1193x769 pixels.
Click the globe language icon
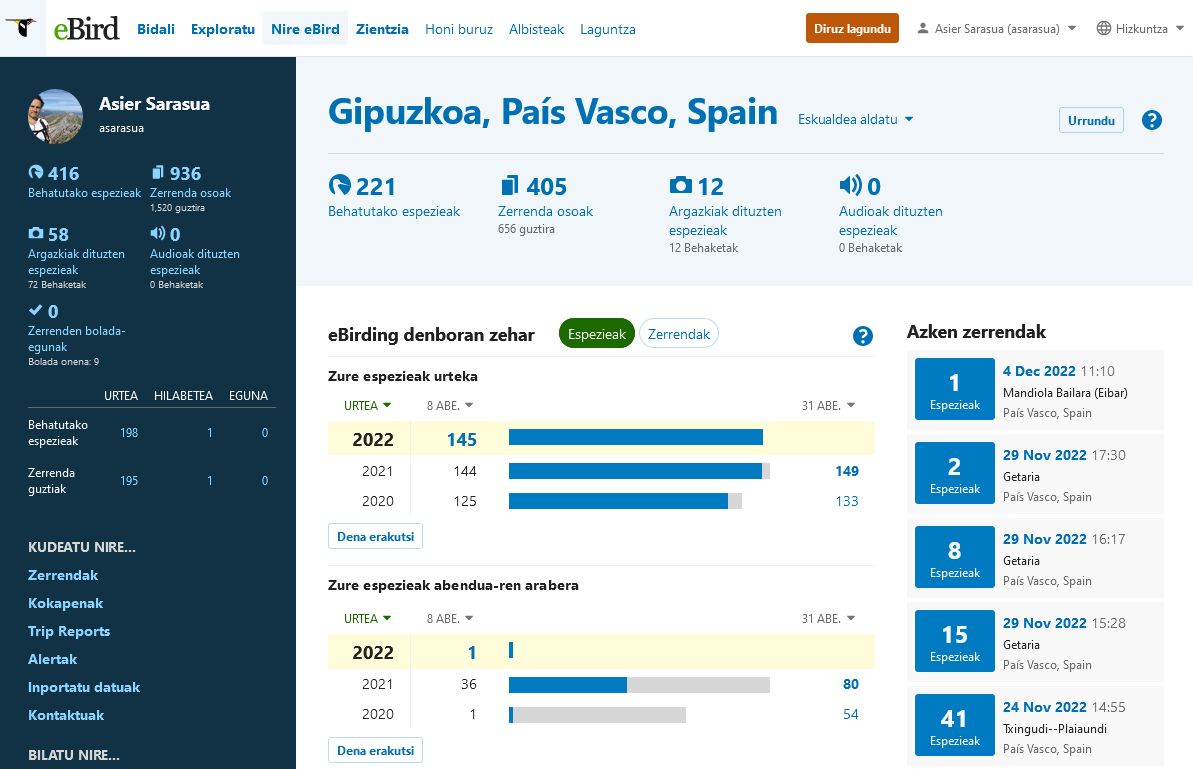(1103, 28)
